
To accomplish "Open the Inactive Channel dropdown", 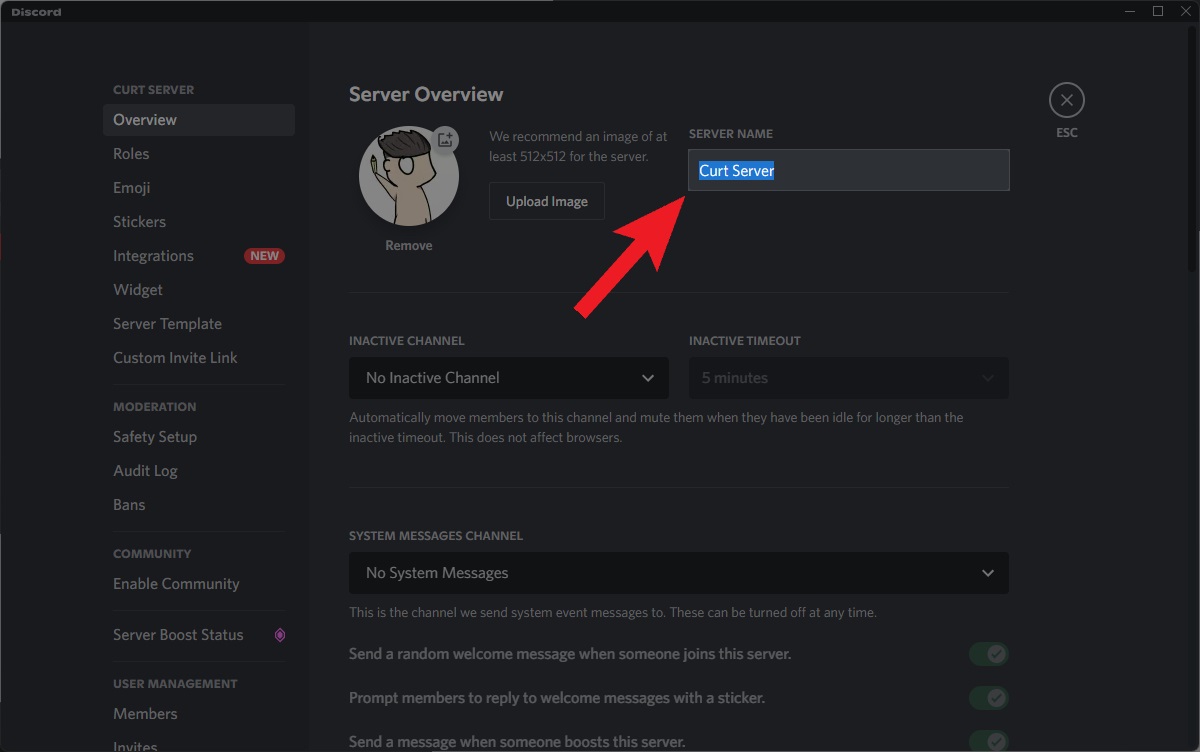I will pos(508,378).
